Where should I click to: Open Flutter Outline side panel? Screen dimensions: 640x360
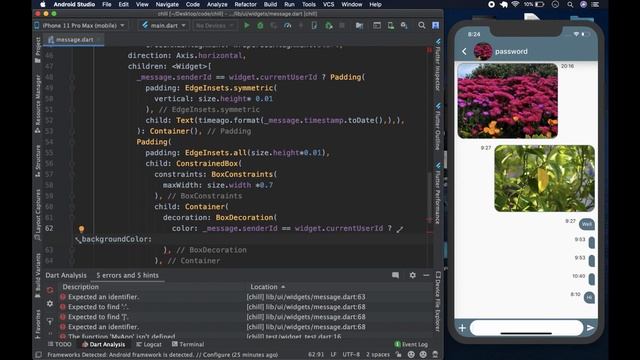click(438, 127)
